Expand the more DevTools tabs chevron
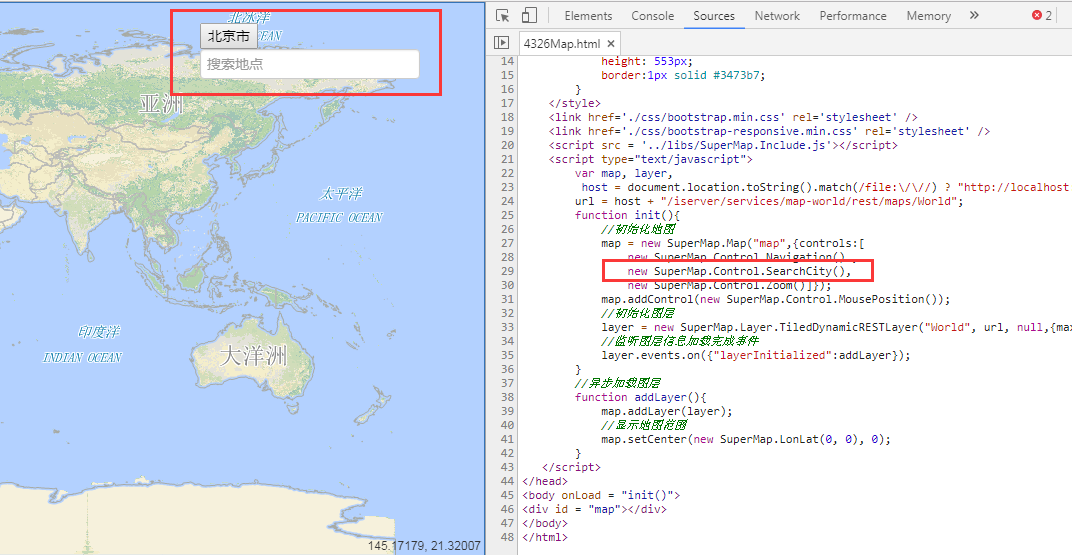Image resolution: width=1072 pixels, height=555 pixels. tap(974, 16)
